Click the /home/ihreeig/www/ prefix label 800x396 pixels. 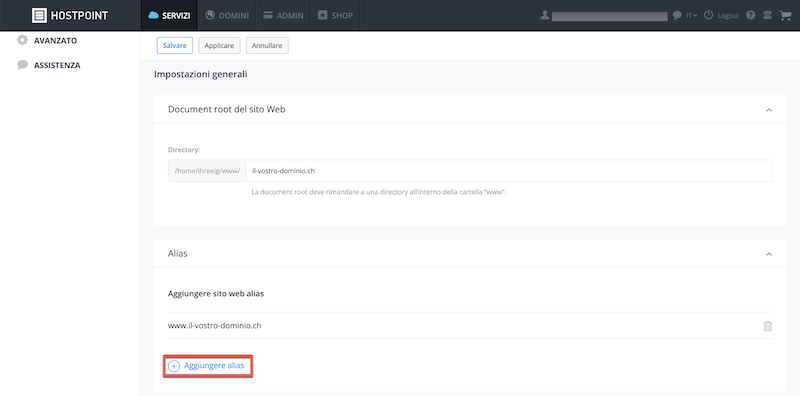coord(207,171)
